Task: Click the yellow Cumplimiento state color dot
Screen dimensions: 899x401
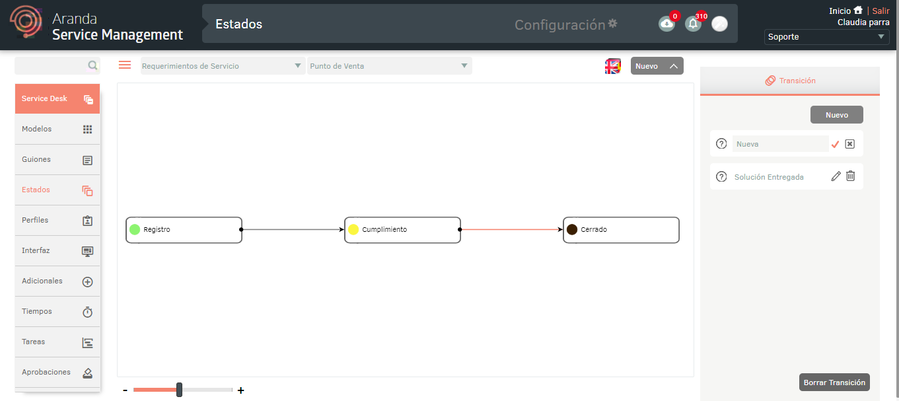Action: point(353,229)
